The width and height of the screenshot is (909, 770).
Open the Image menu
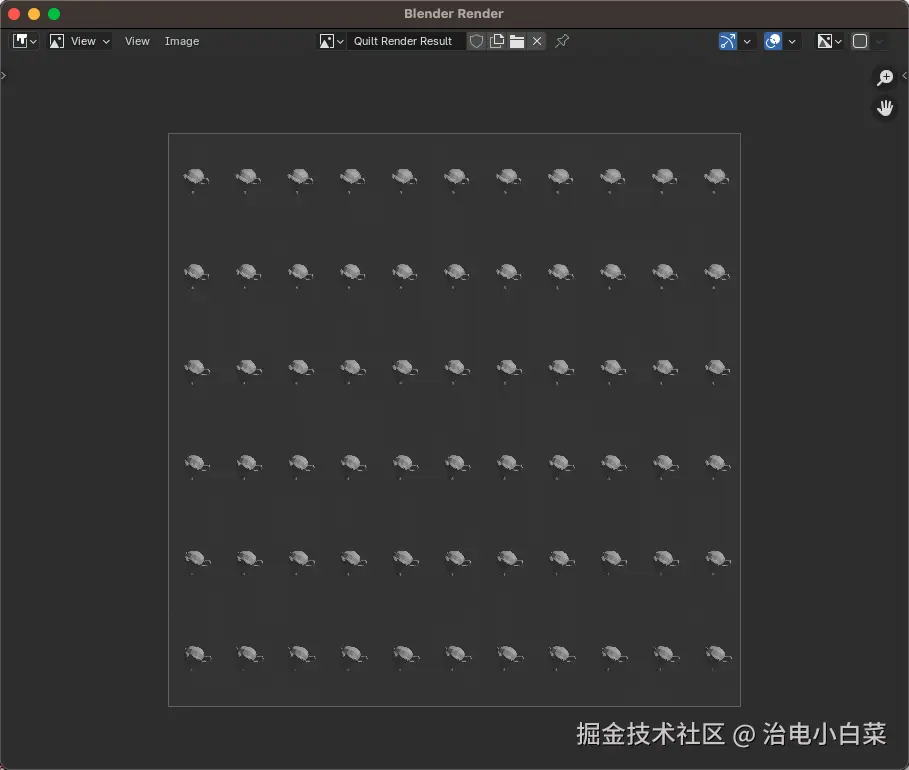181,41
